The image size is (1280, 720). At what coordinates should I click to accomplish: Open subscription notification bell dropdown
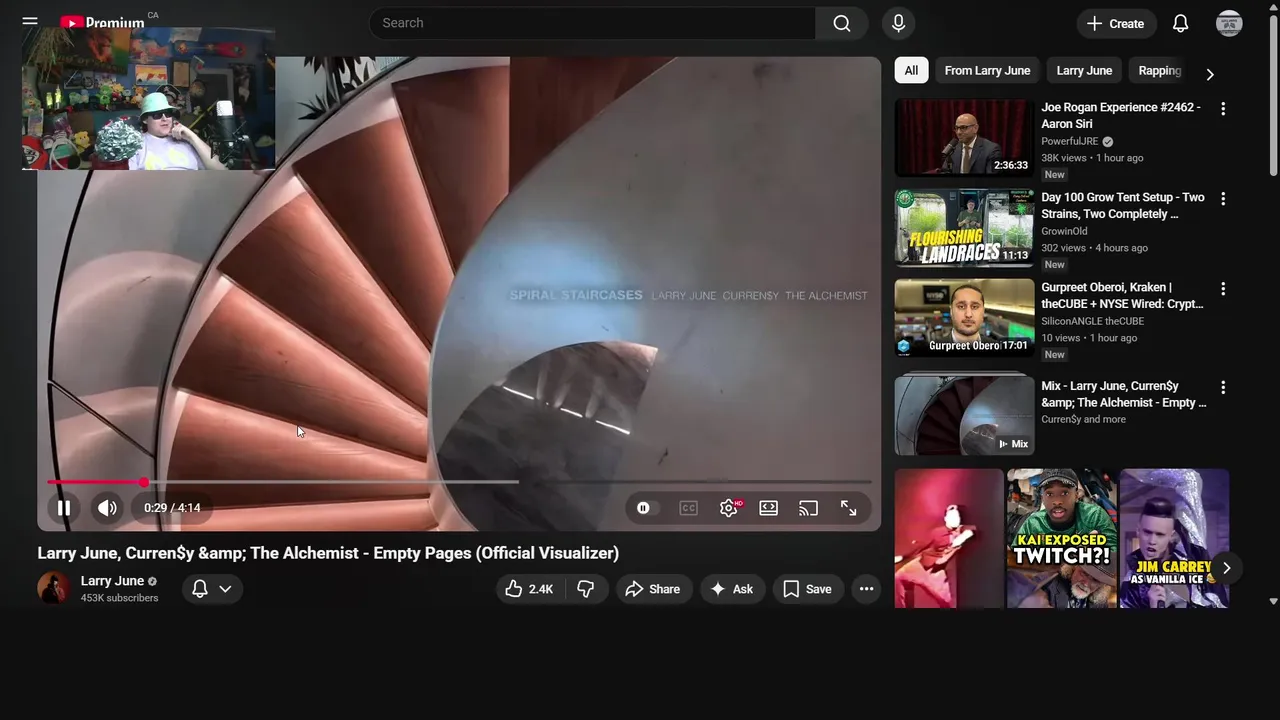click(x=212, y=589)
